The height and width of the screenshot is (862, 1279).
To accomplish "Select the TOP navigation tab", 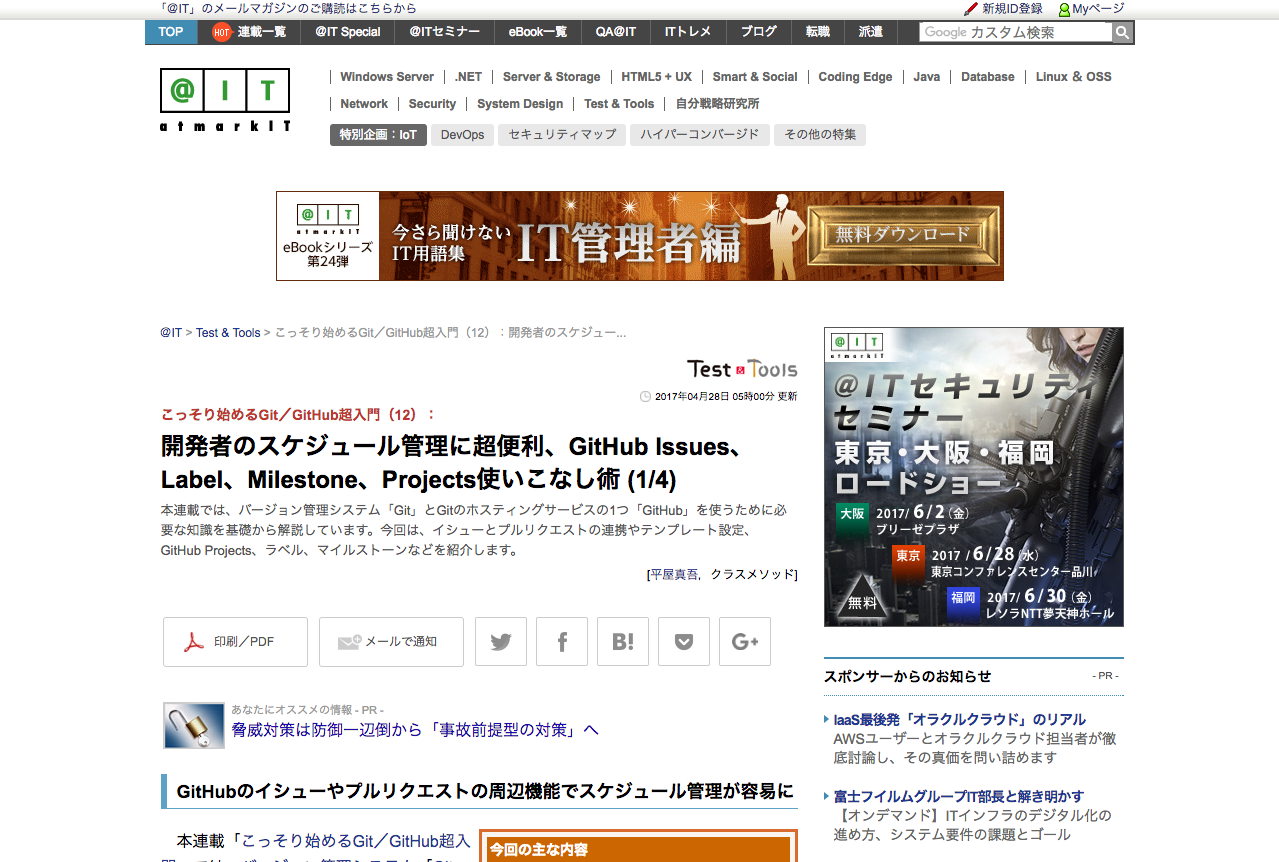I will click(x=171, y=32).
